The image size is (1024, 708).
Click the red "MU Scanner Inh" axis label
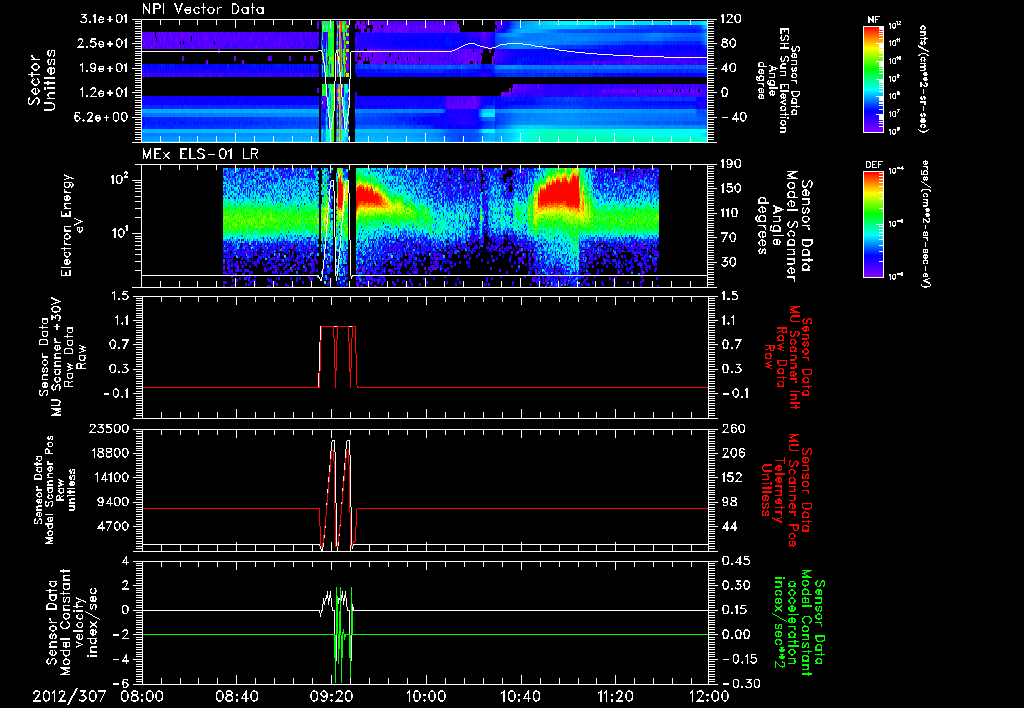click(788, 357)
